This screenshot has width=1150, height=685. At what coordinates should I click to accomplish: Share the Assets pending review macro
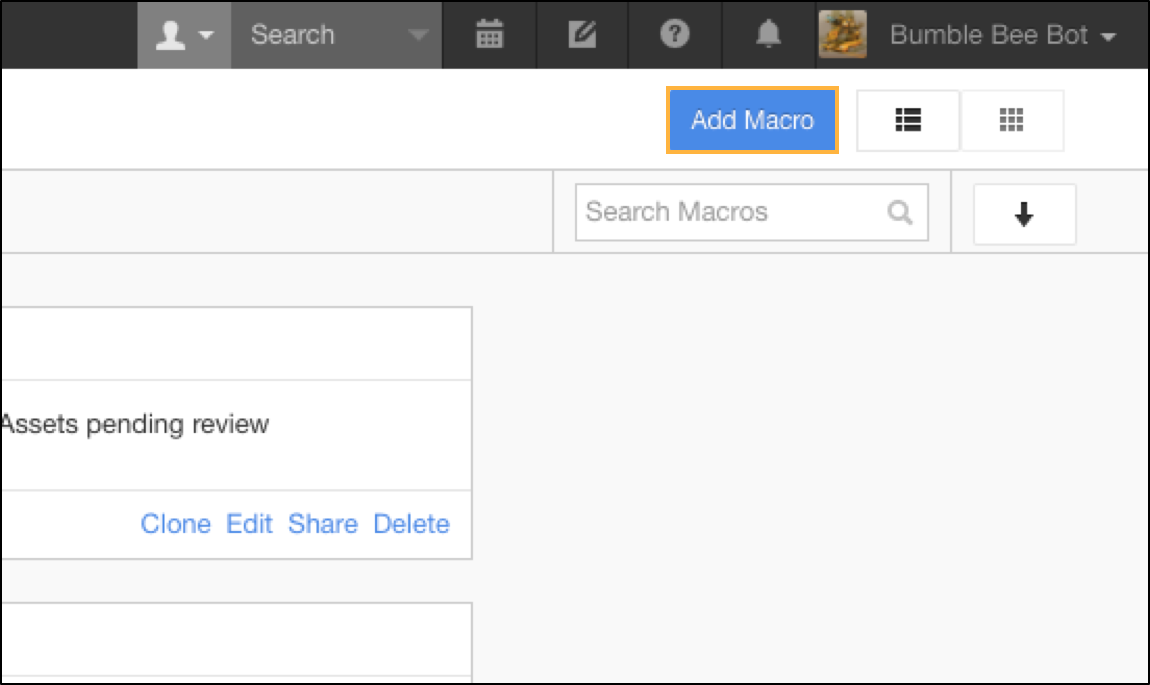[323, 524]
